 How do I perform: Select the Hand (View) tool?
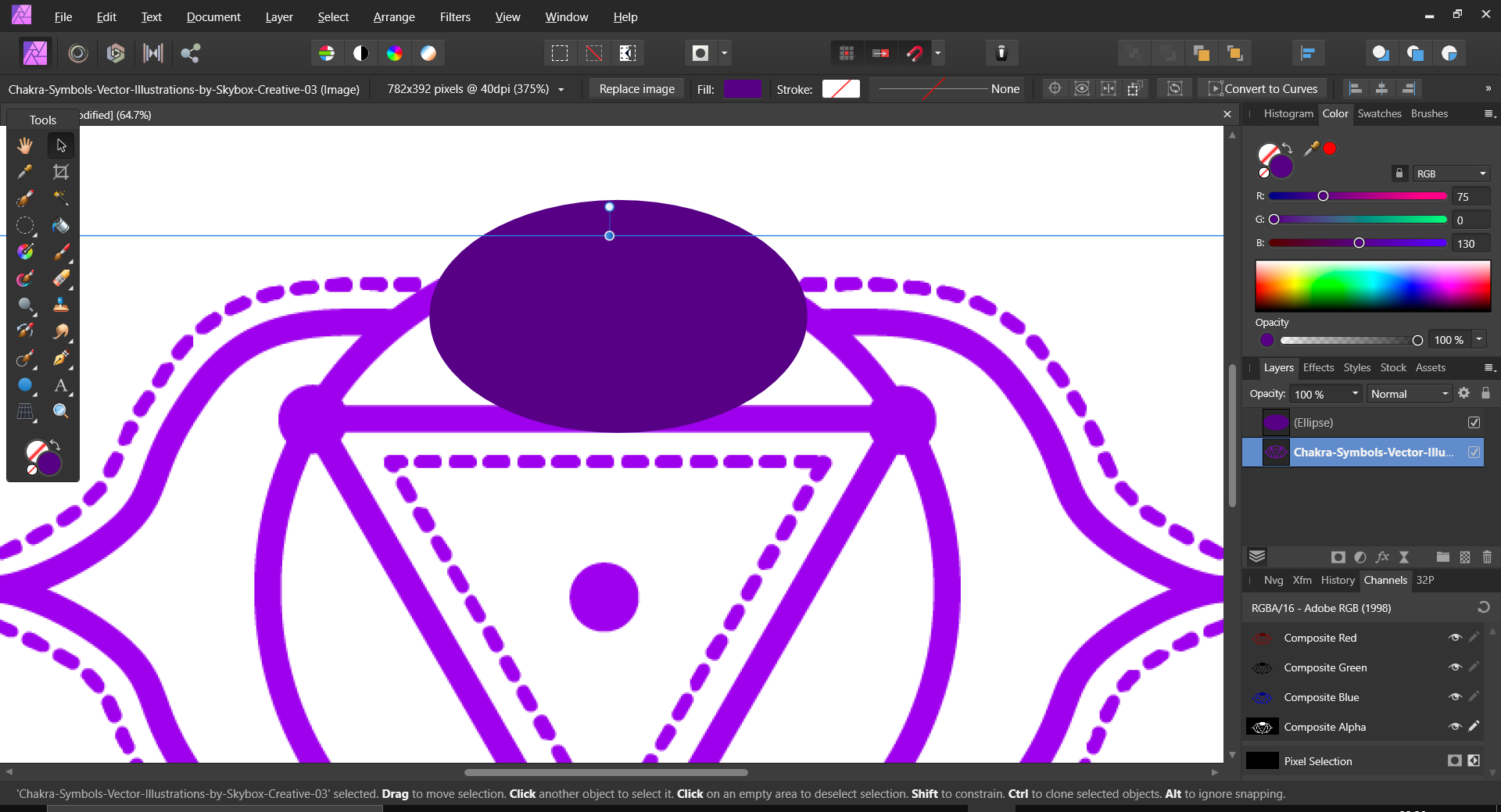(25, 145)
